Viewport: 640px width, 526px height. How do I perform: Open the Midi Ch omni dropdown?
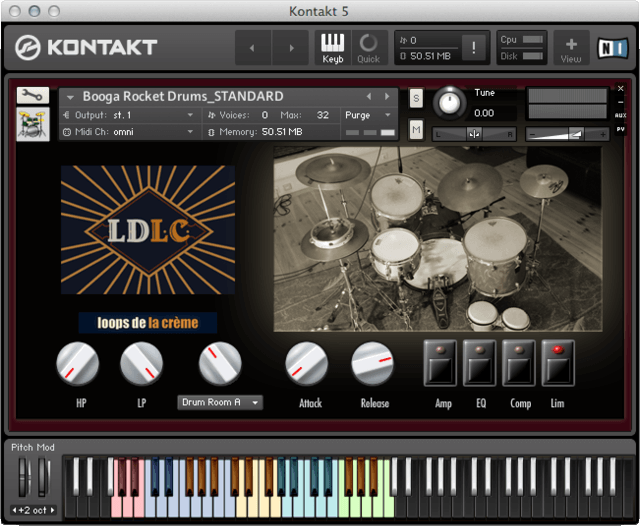point(130,131)
